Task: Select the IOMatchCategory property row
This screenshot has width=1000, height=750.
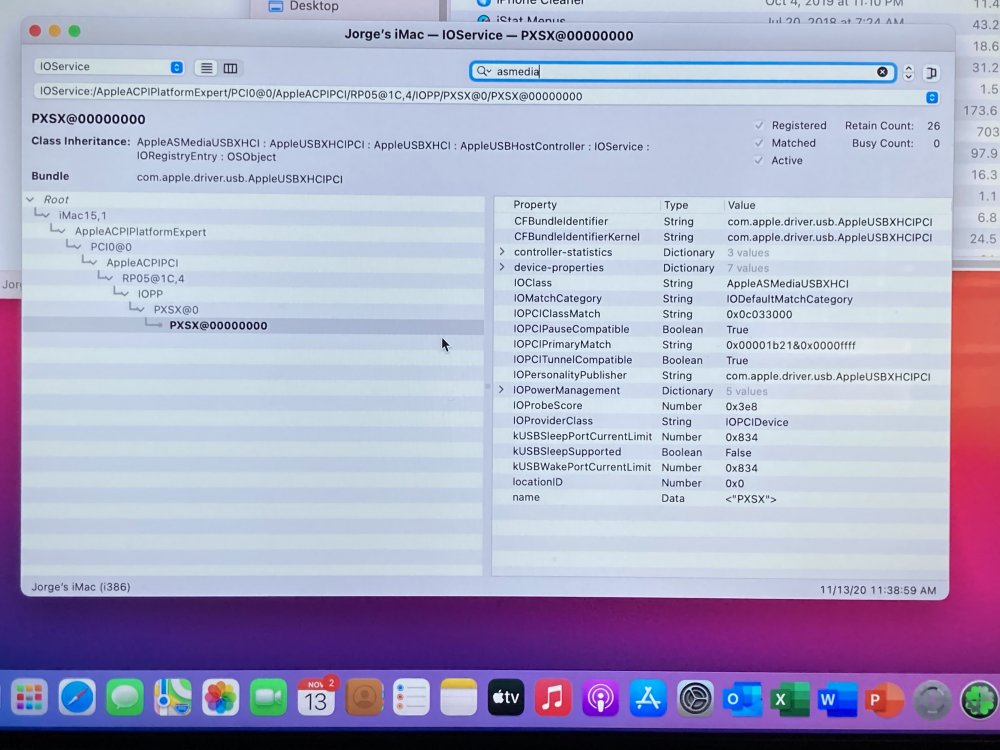Action: pyautogui.click(x=721, y=298)
